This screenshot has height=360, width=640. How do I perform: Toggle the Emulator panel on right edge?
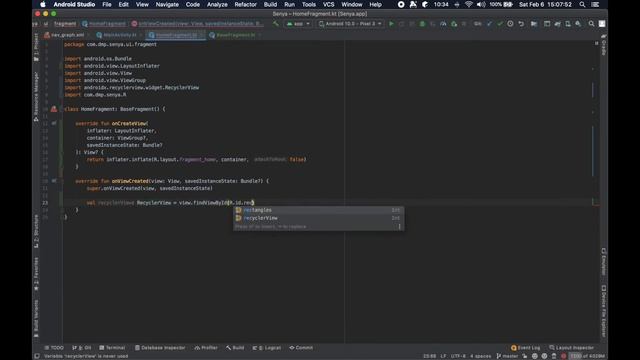[604, 262]
